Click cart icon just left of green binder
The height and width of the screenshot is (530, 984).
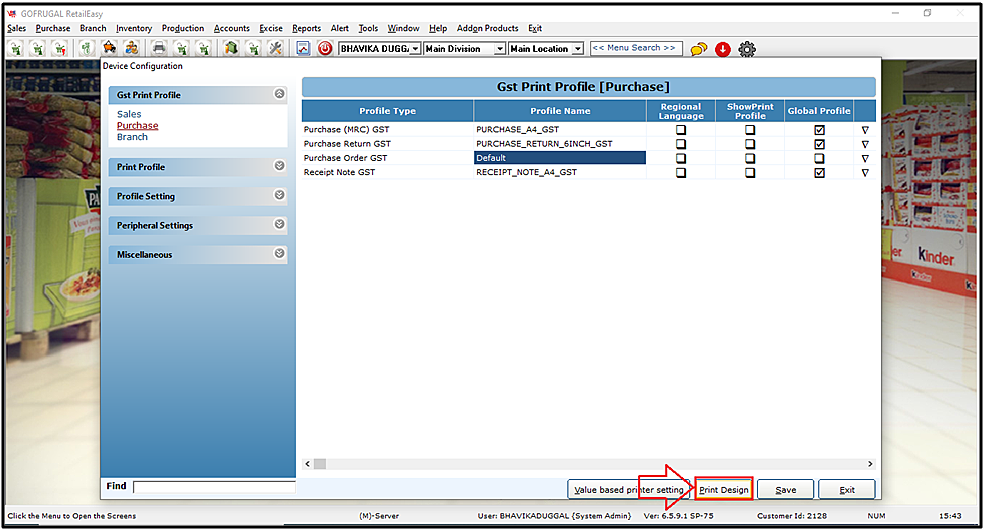203,48
